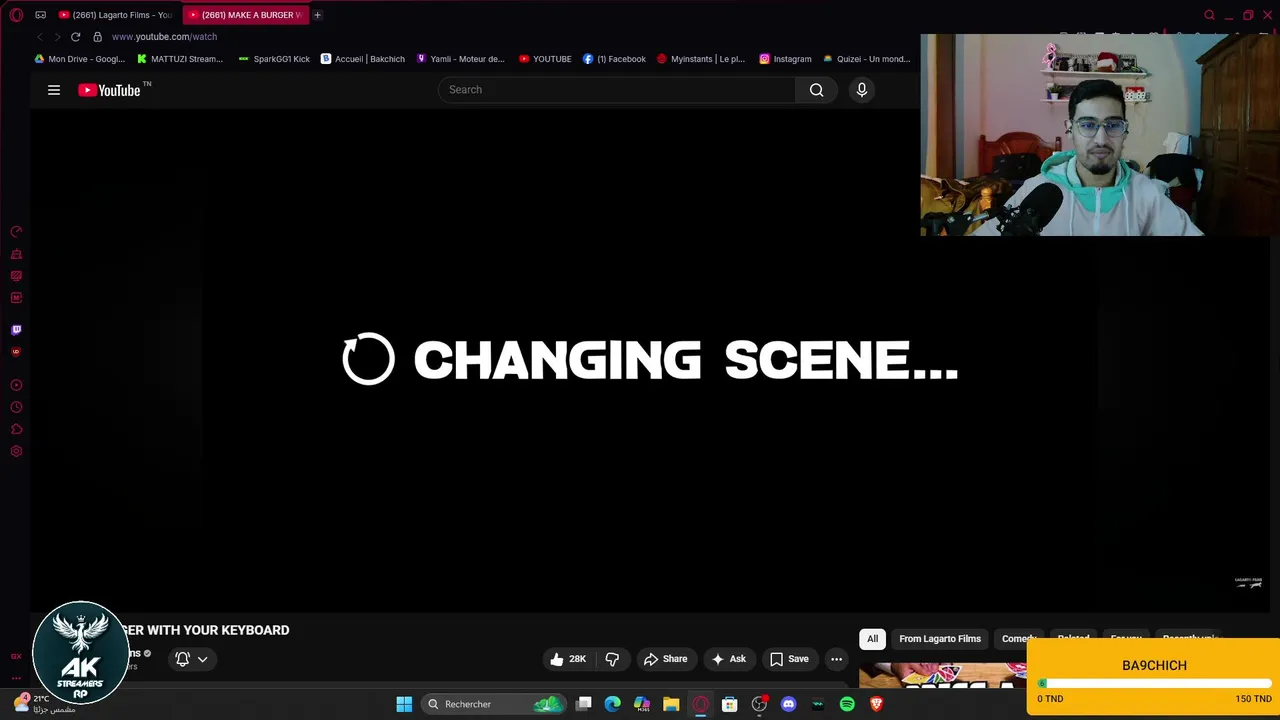Image resolution: width=1280 pixels, height=720 pixels.
Task: Click the BA9CHICH donation goal progress bar
Action: 1154,684
